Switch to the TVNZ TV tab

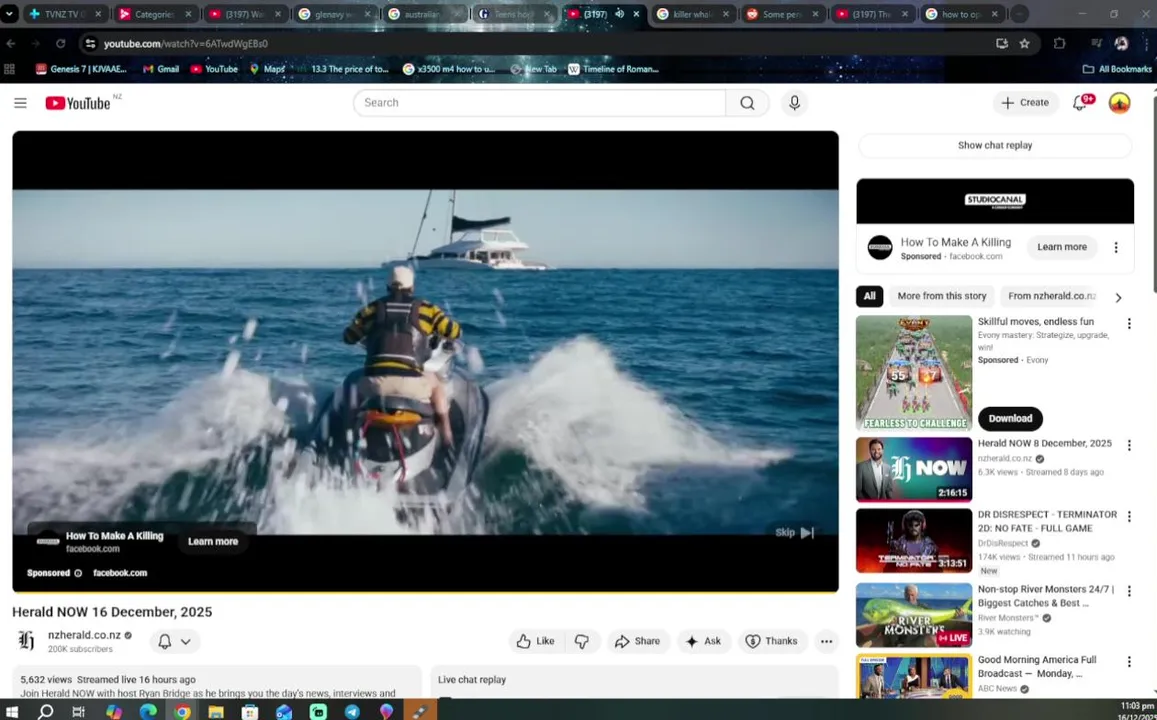coord(65,14)
